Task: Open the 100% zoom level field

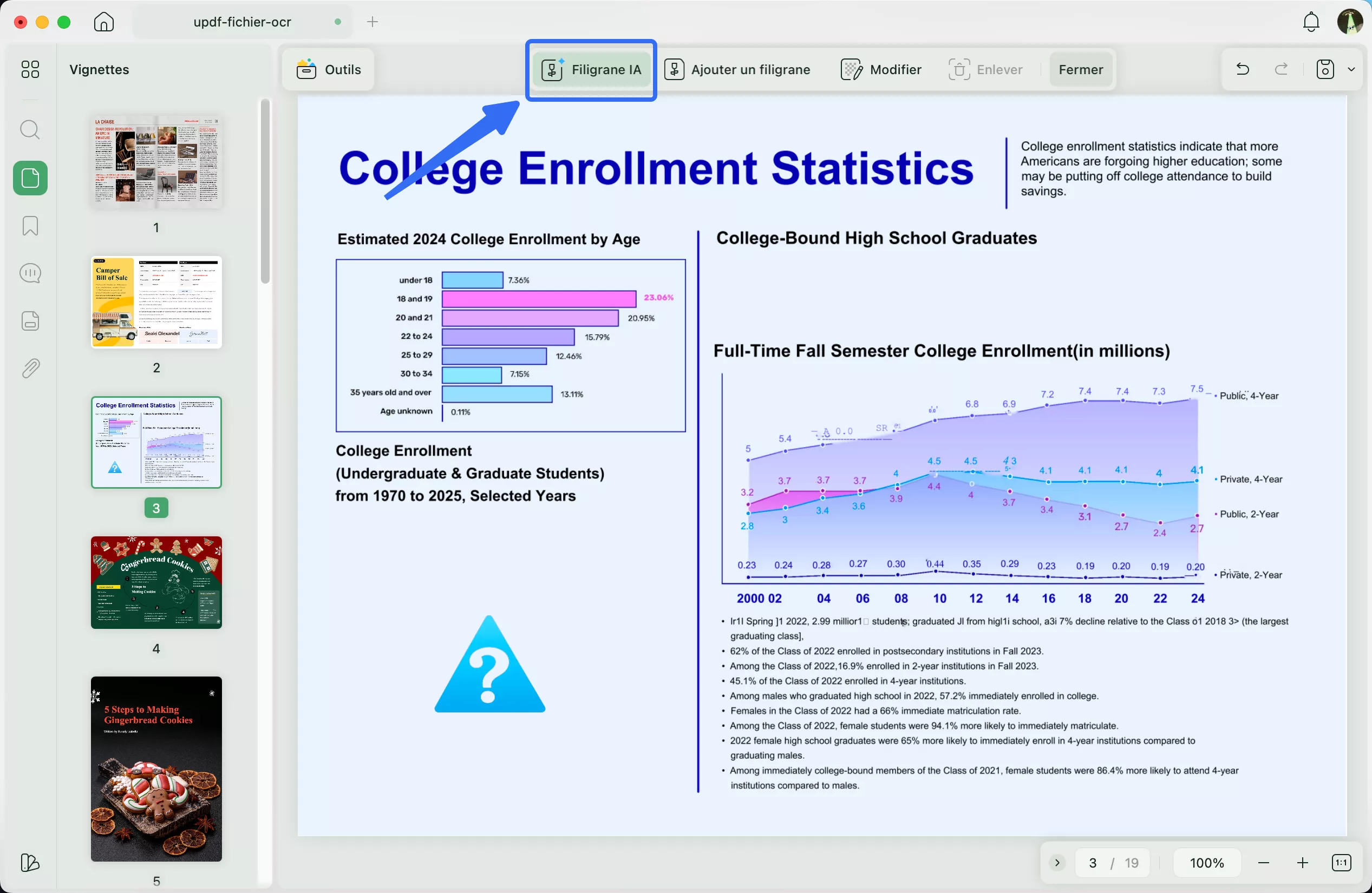Action: 1206,863
